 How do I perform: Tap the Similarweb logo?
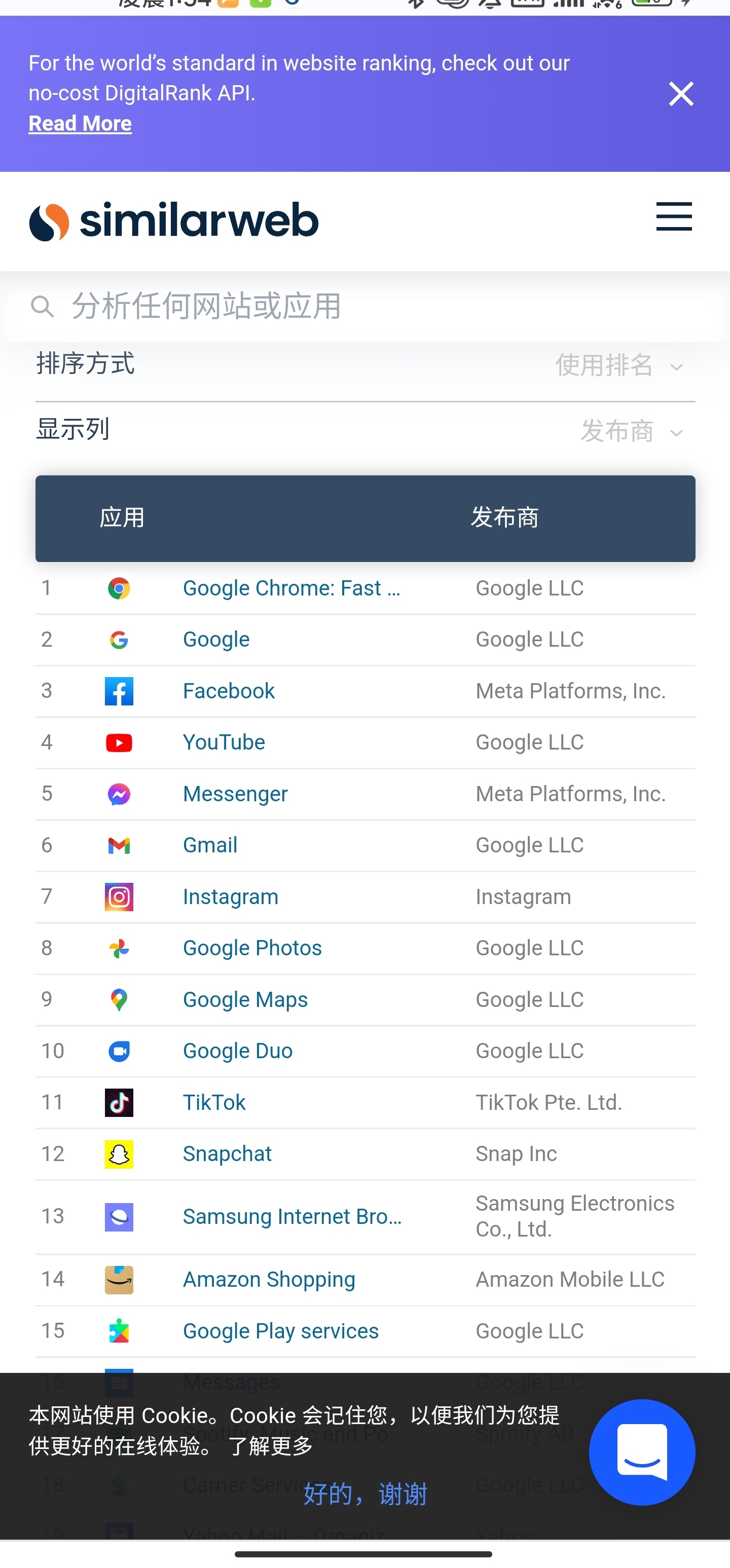tap(174, 221)
